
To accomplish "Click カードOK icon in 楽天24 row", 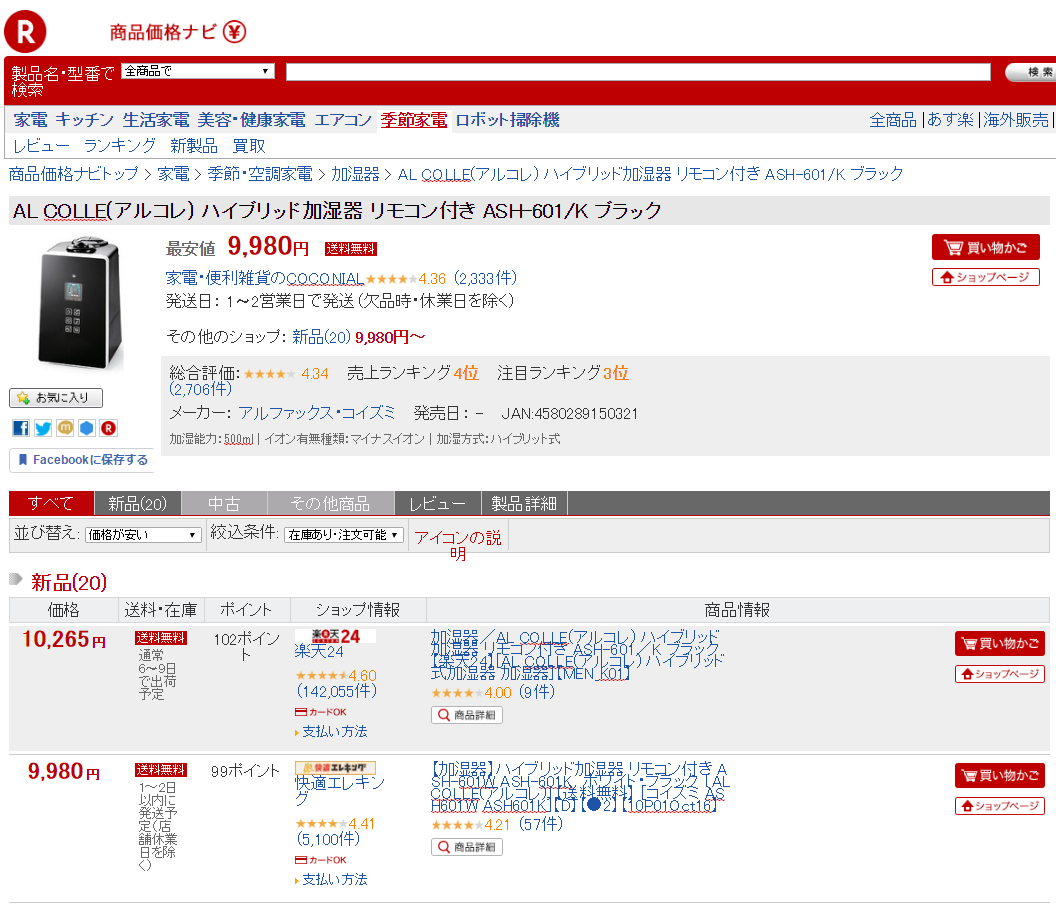I will pyautogui.click(x=321, y=712).
